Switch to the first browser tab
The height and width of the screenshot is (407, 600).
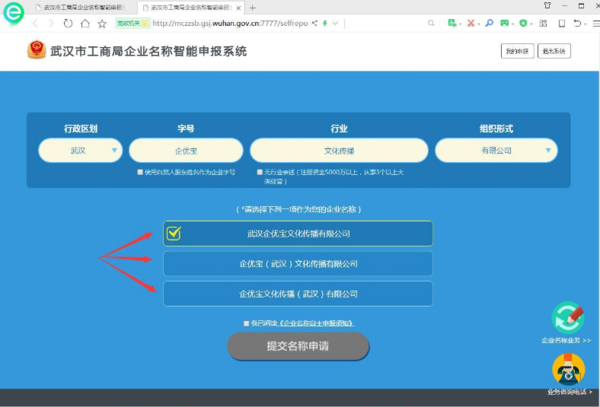pos(80,8)
